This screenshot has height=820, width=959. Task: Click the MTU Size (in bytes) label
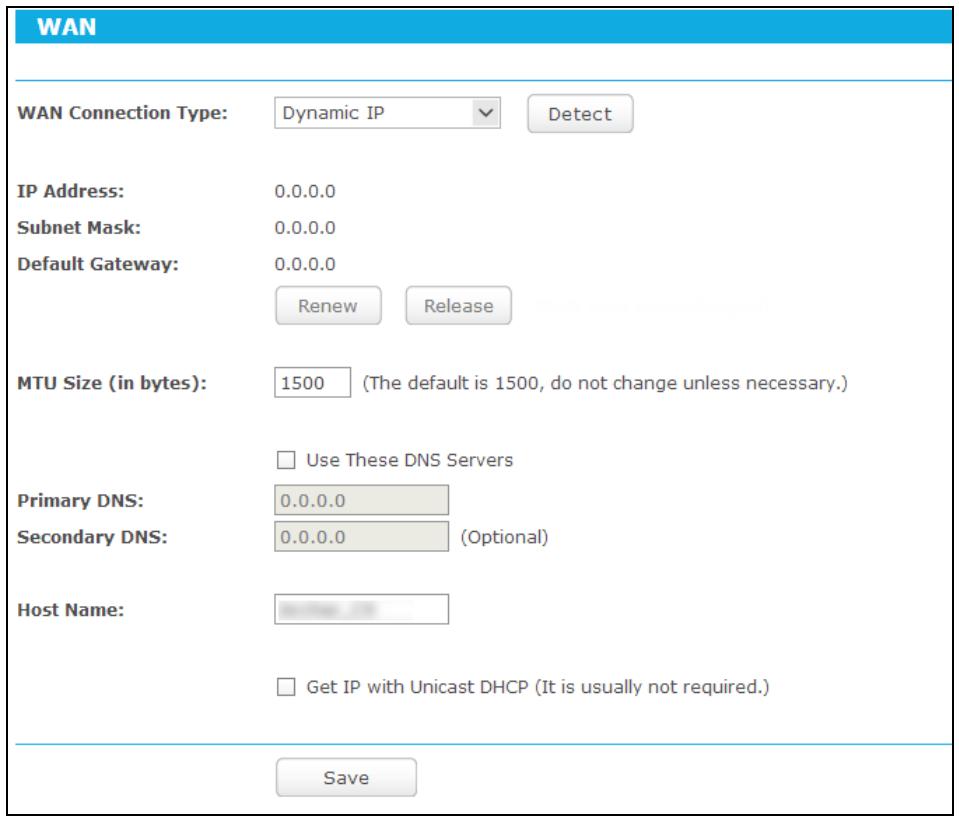click(112, 383)
